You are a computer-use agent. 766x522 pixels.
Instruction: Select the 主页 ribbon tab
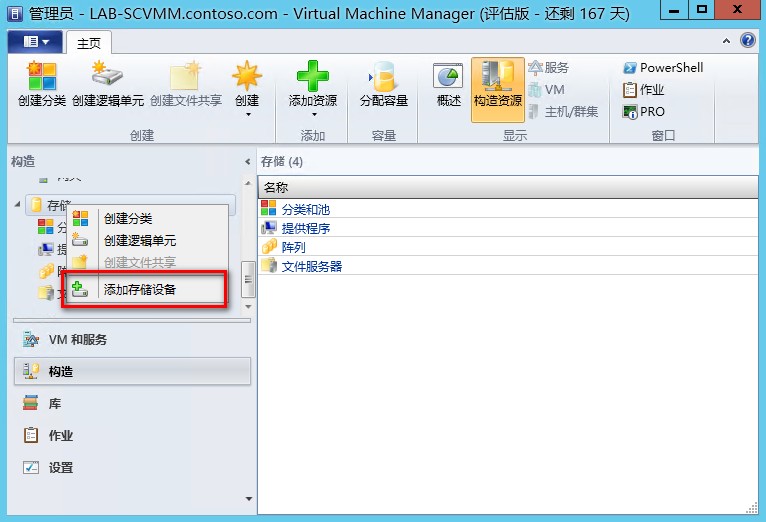click(x=89, y=43)
